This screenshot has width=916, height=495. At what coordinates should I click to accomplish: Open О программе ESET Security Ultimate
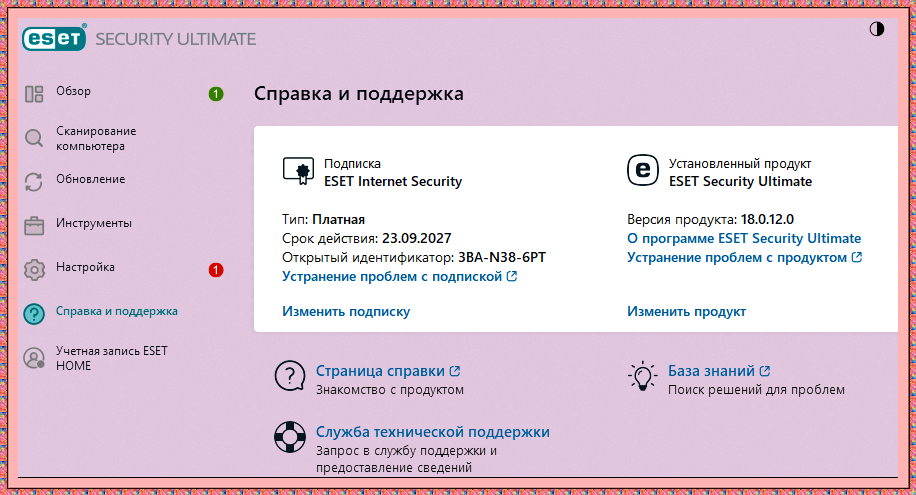click(x=744, y=238)
